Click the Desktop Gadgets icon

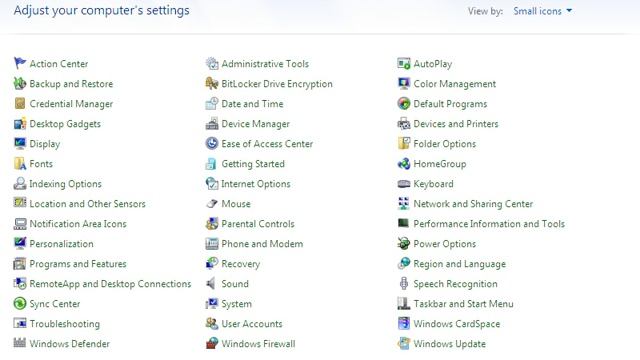[20, 123]
